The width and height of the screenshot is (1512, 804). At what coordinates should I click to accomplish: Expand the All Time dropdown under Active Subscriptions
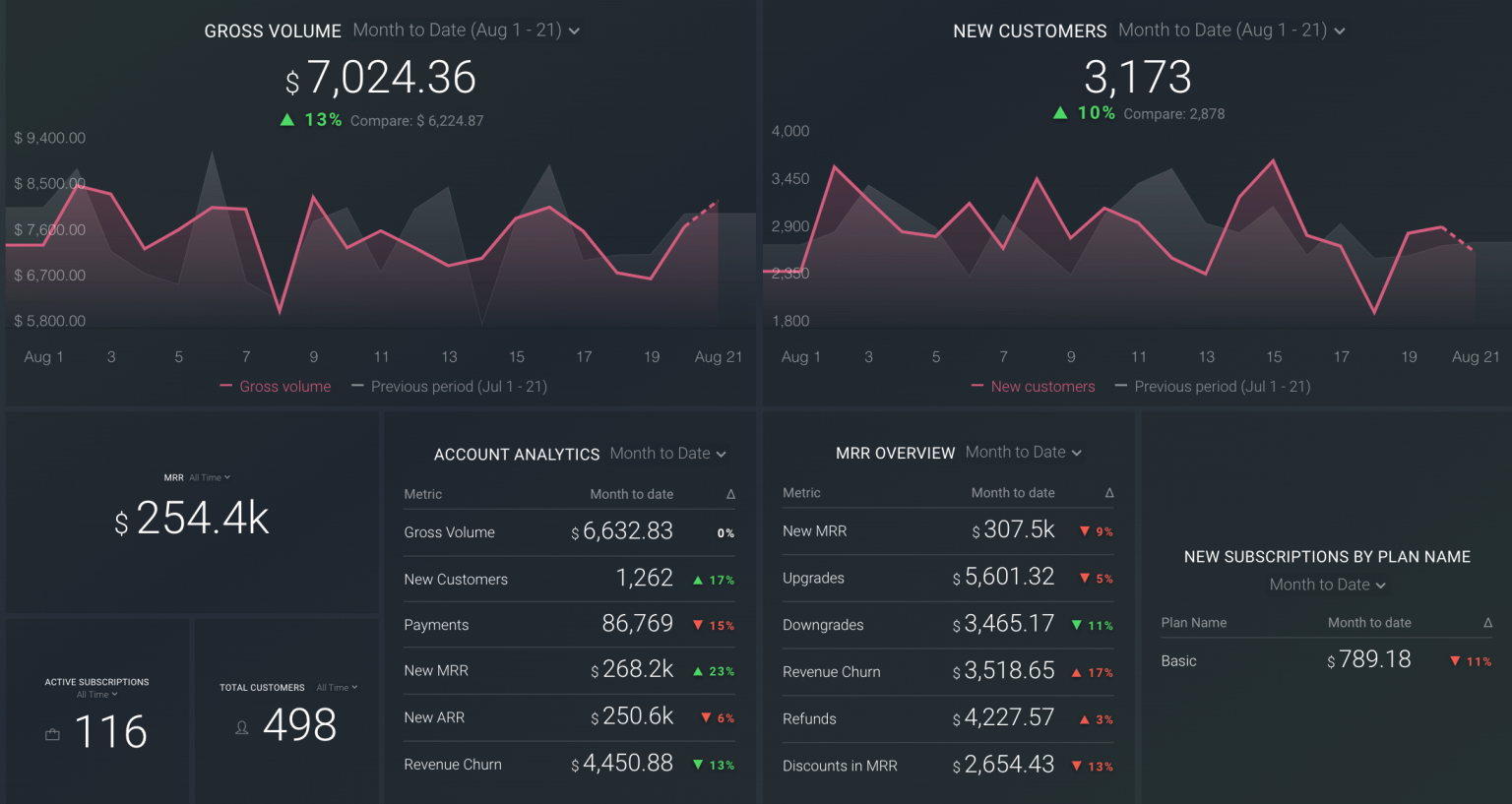pyautogui.click(x=96, y=694)
